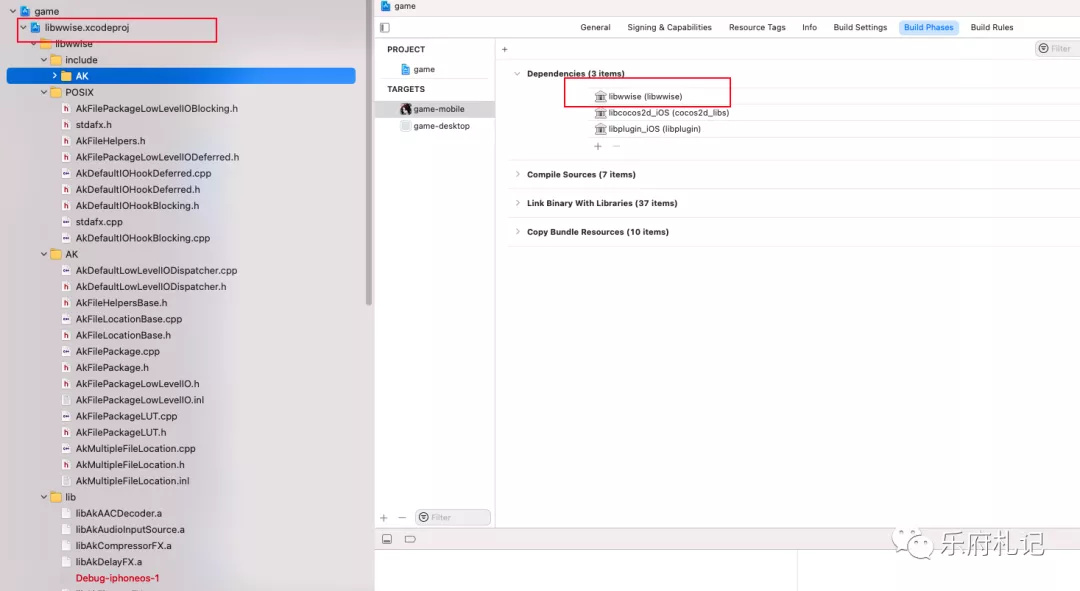The height and width of the screenshot is (591, 1080).
Task: Open stdafx.cpp file
Action: 99,222
